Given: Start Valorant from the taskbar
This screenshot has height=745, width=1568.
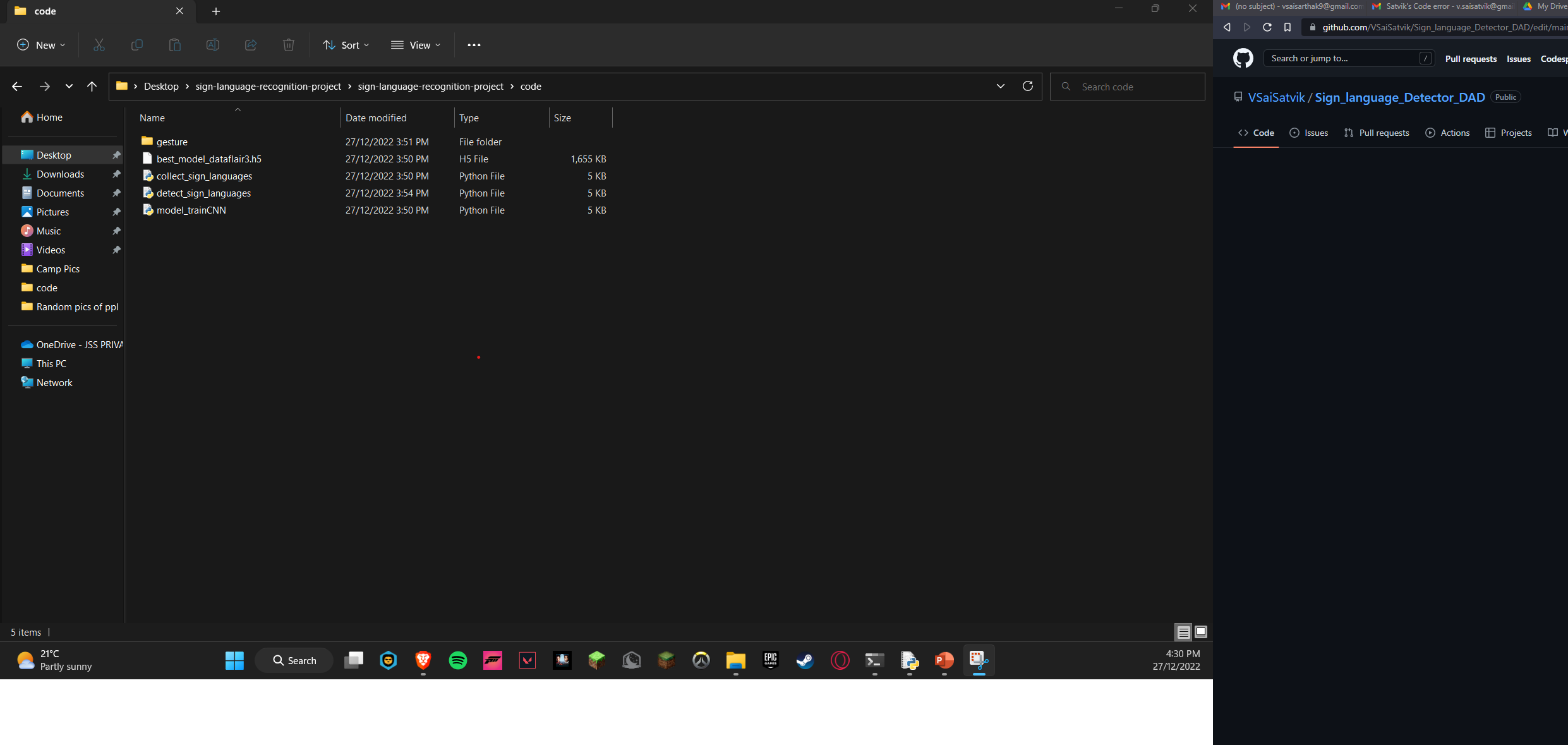Looking at the screenshot, I should (x=527, y=660).
